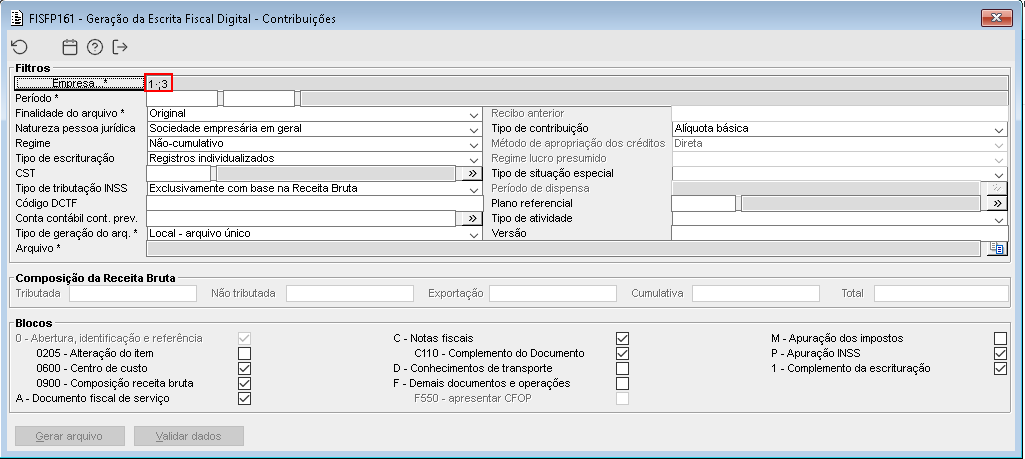Click the exit icon in the toolbar

(121, 47)
